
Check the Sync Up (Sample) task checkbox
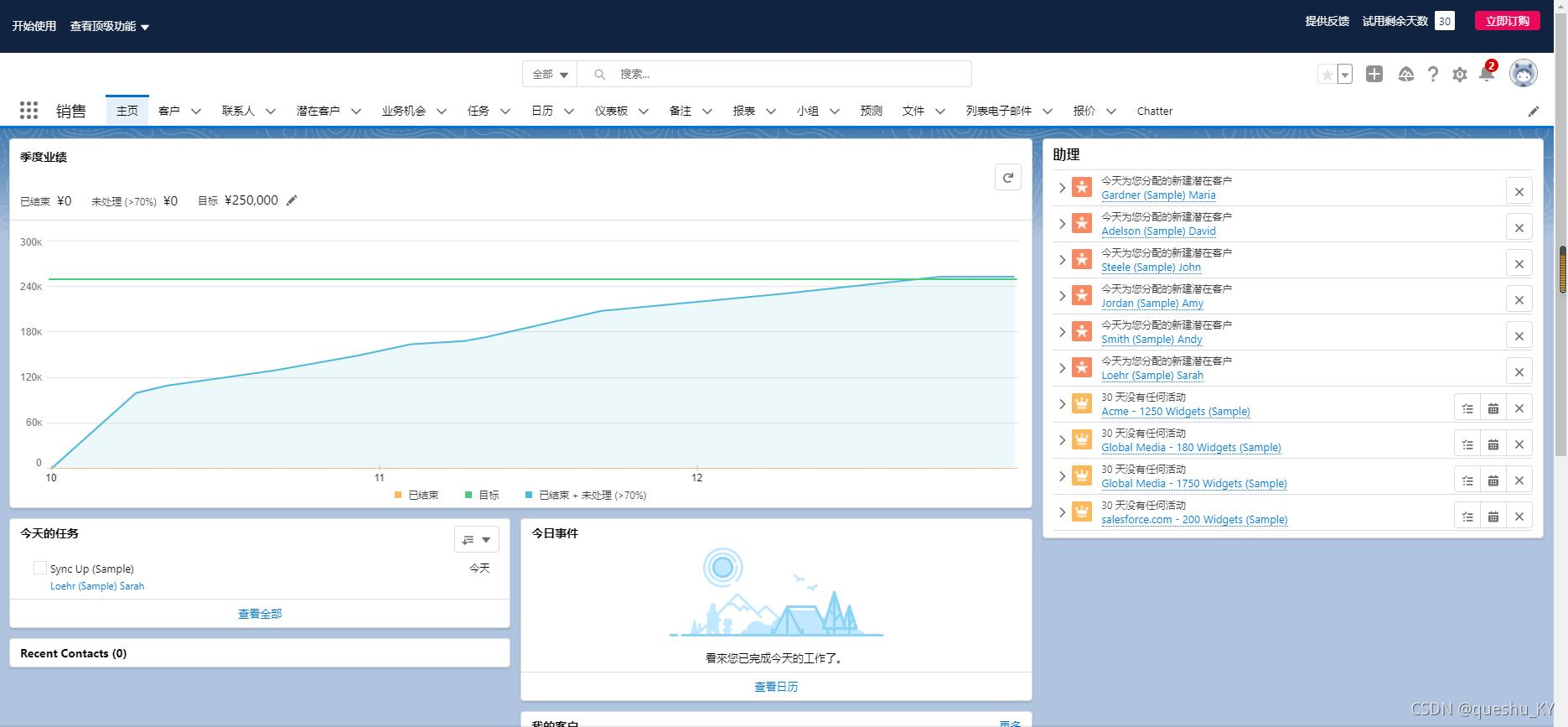[39, 568]
